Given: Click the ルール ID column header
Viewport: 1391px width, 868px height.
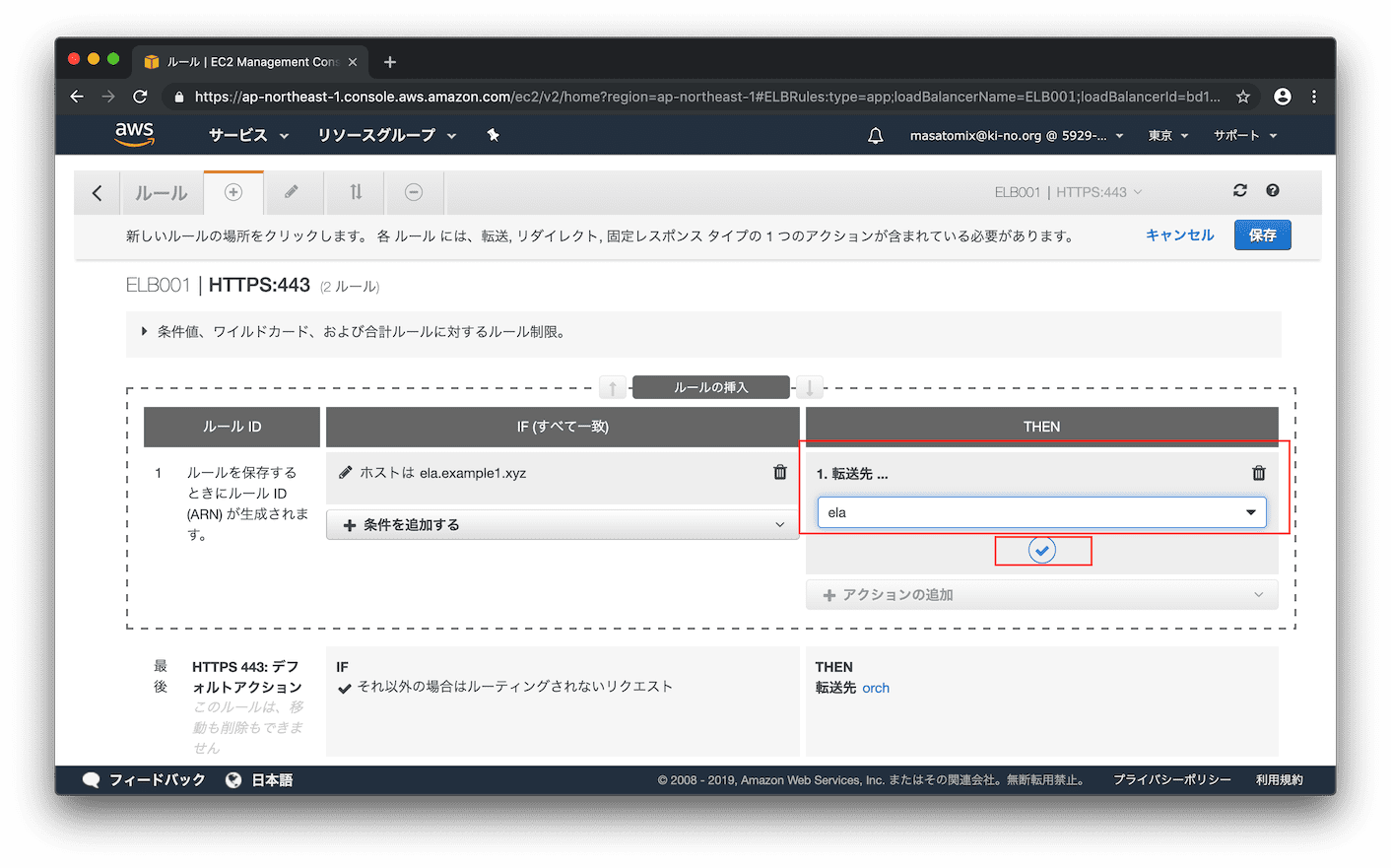Looking at the screenshot, I should point(232,427).
